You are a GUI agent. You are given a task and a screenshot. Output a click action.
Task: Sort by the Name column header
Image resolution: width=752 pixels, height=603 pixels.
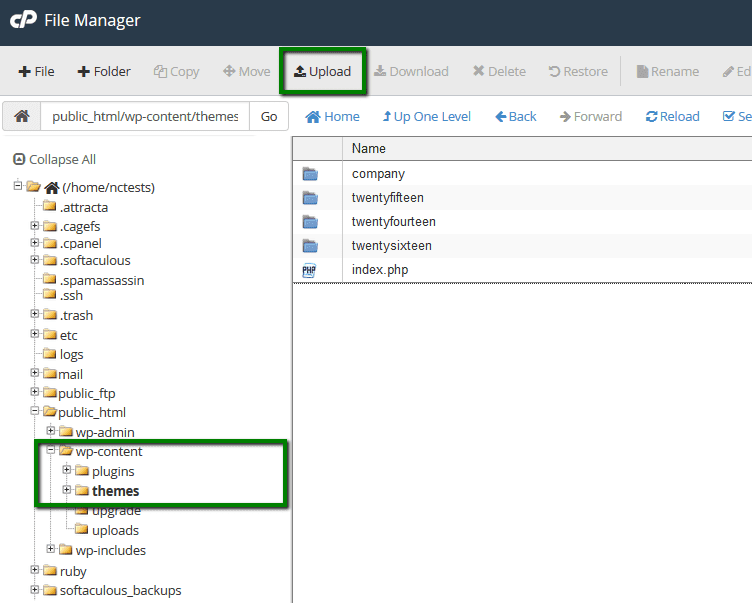pos(369,148)
